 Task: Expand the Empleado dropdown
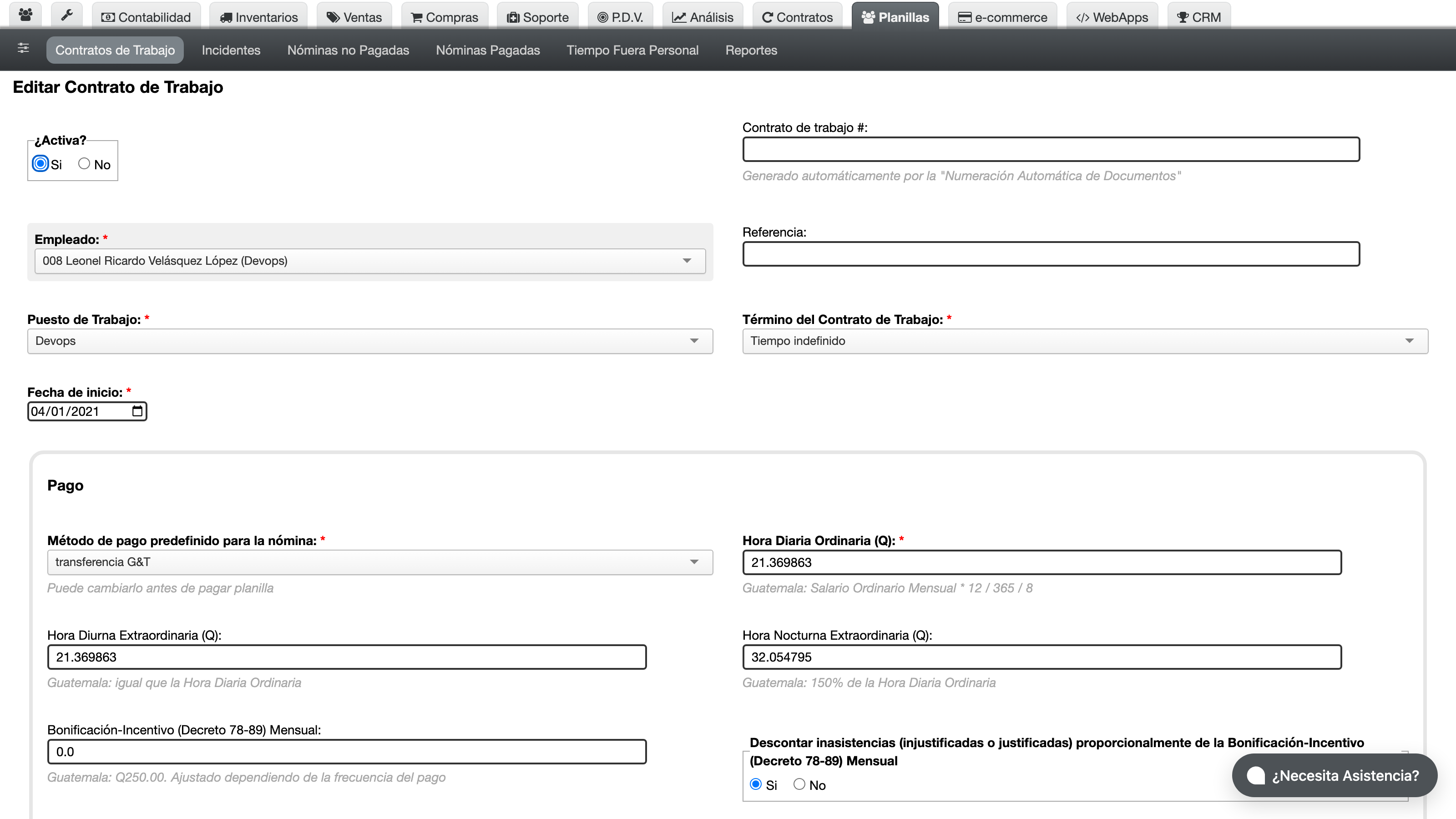(370, 261)
